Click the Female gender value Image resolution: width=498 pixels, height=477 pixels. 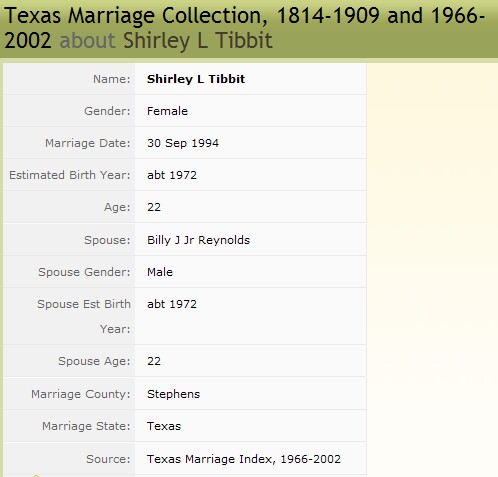[167, 111]
